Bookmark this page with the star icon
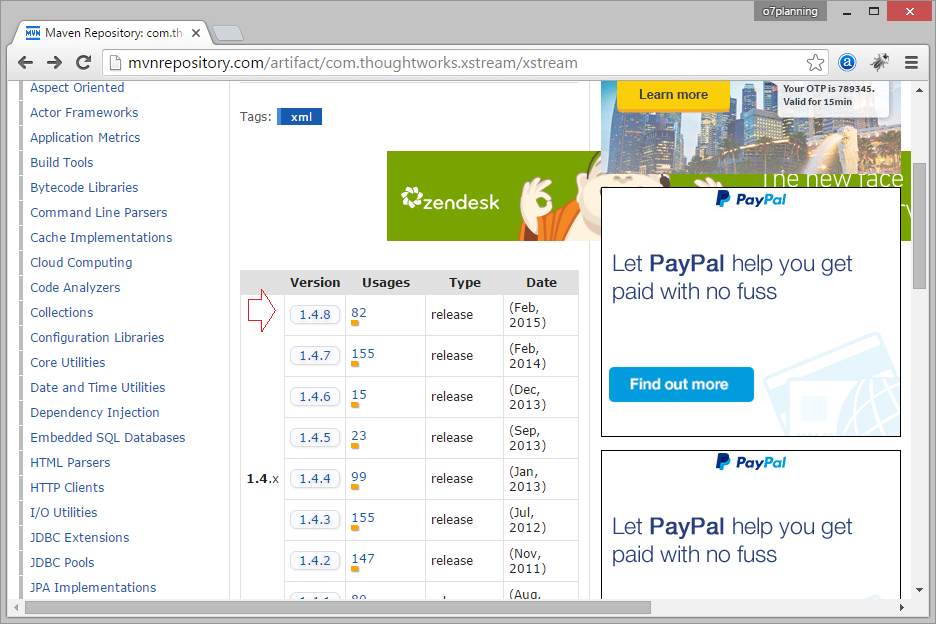The image size is (936, 624). 815,63
